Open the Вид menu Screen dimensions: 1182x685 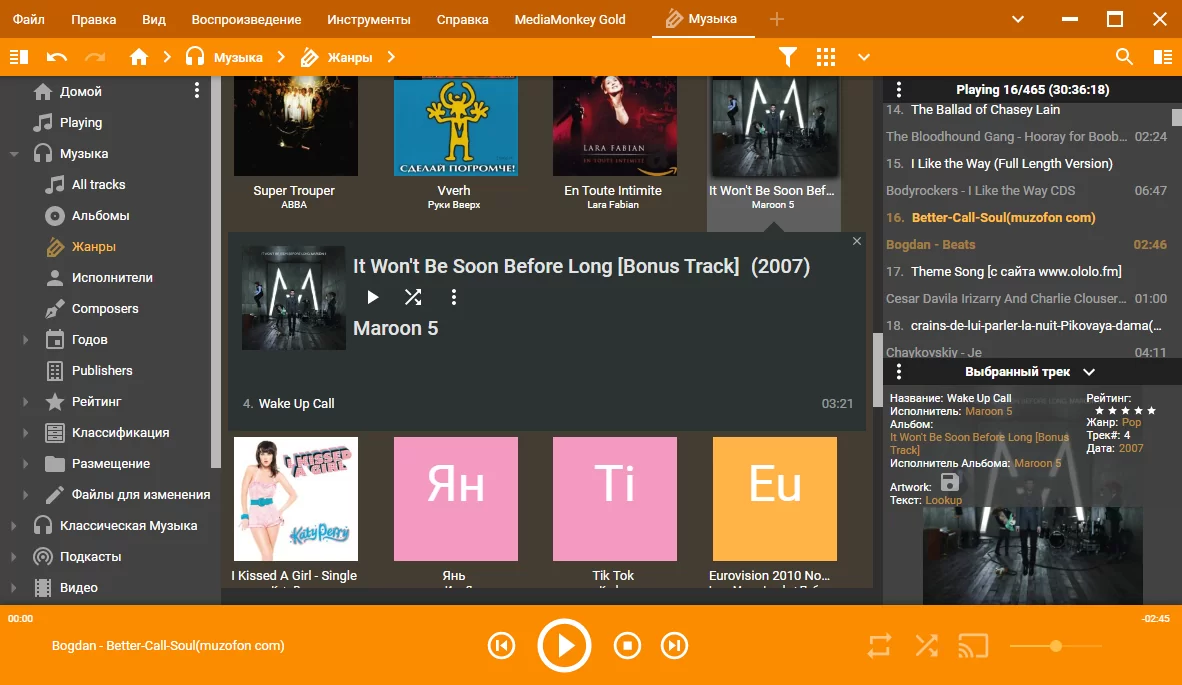click(154, 19)
